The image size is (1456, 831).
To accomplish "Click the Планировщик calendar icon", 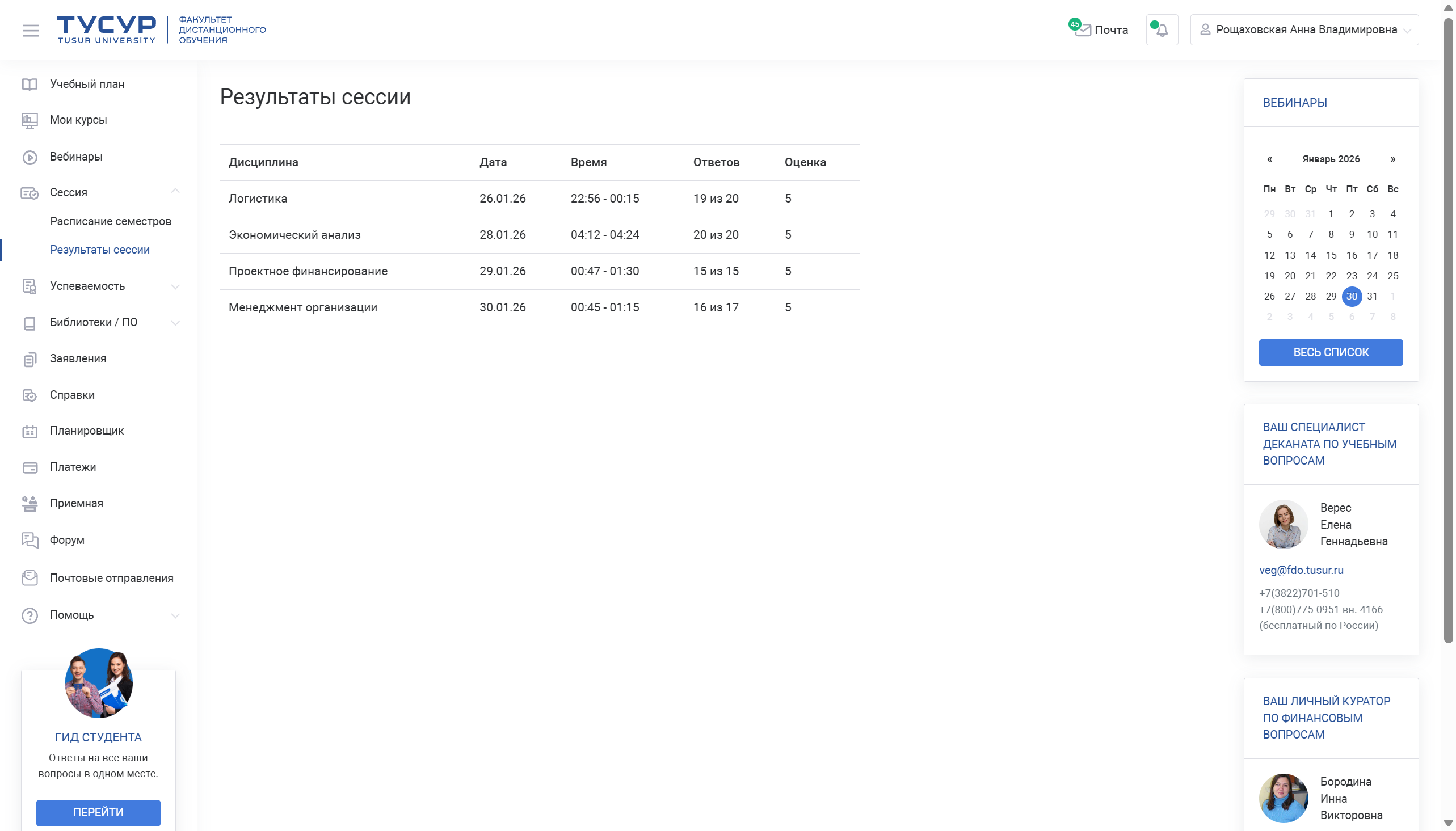I will click(30, 432).
